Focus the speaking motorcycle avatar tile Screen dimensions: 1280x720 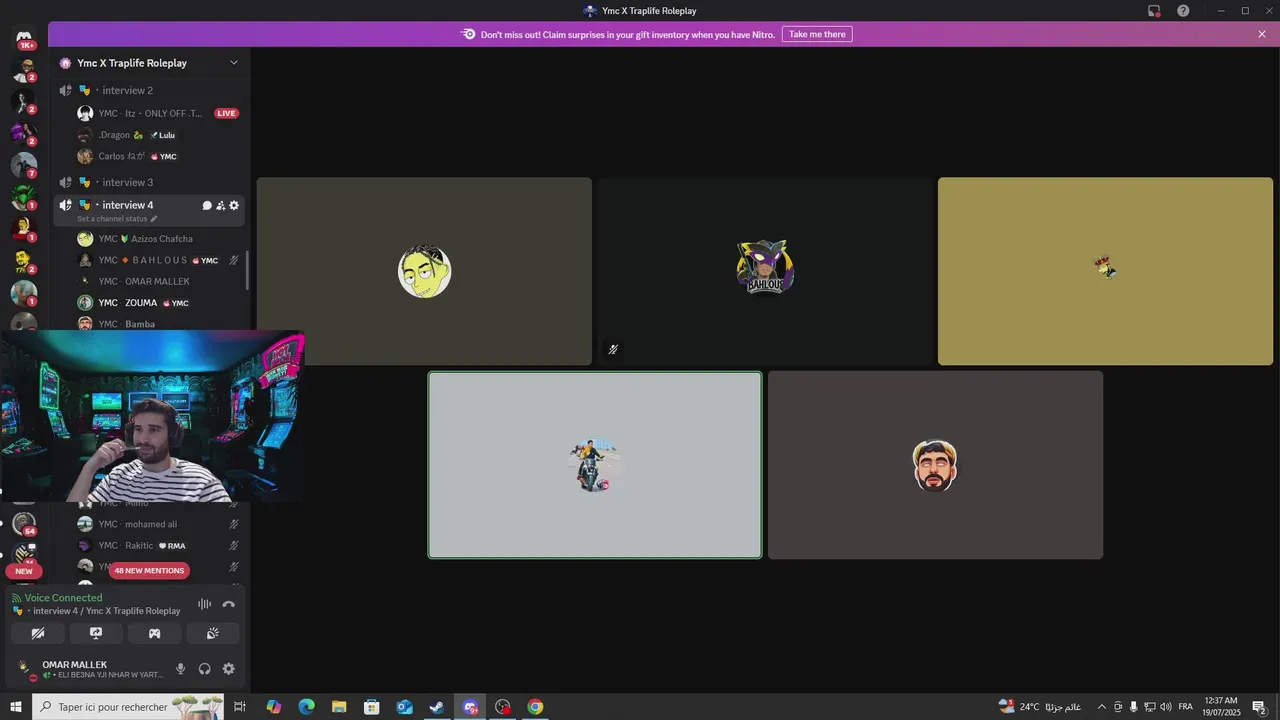click(595, 465)
